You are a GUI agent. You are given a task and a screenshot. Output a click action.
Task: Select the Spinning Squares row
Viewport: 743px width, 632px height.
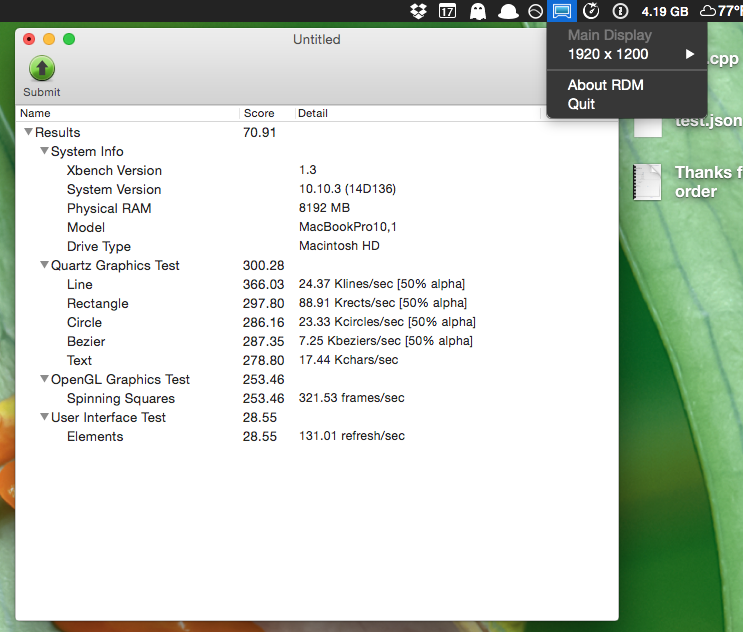(x=317, y=398)
